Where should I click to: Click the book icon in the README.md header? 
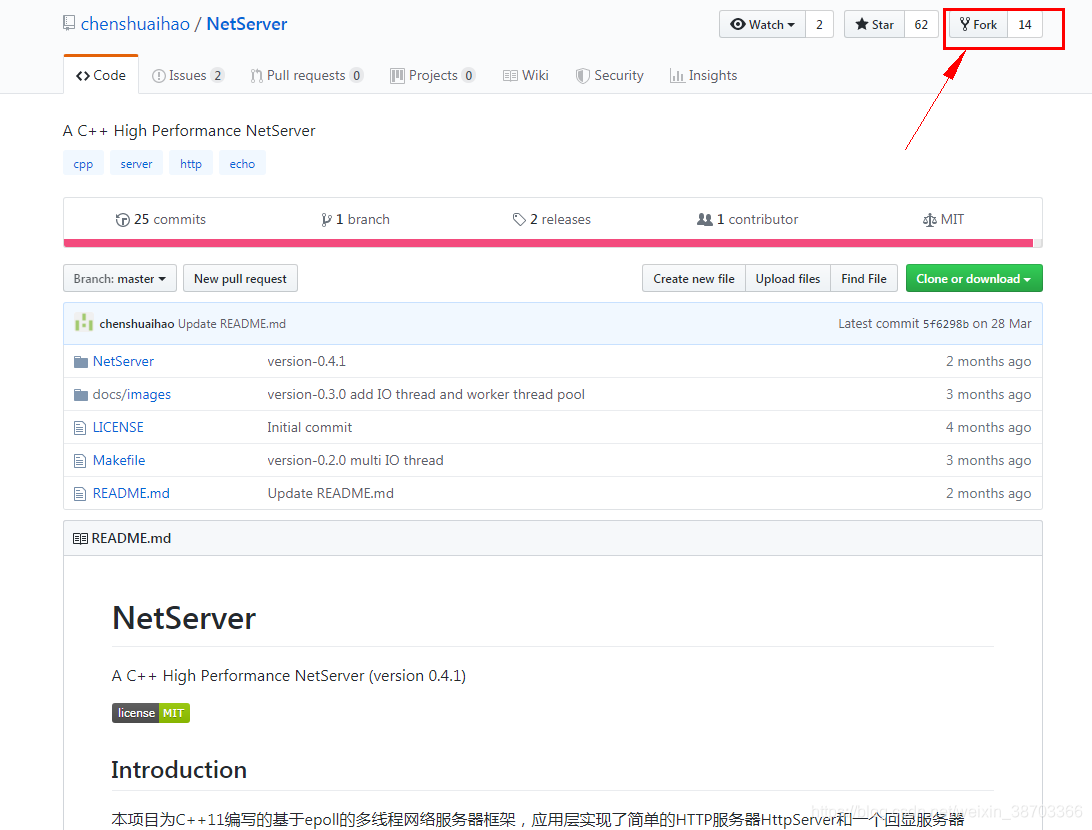coord(80,538)
